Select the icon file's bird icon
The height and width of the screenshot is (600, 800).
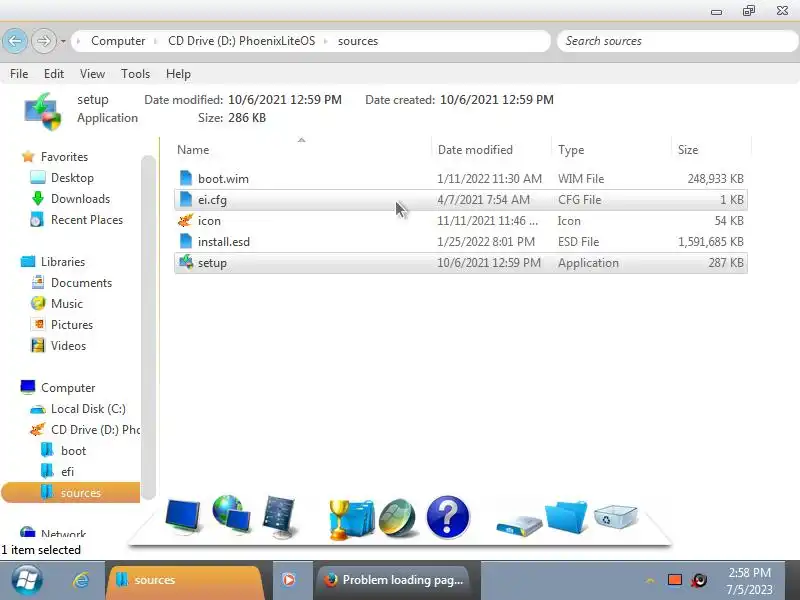(186, 220)
